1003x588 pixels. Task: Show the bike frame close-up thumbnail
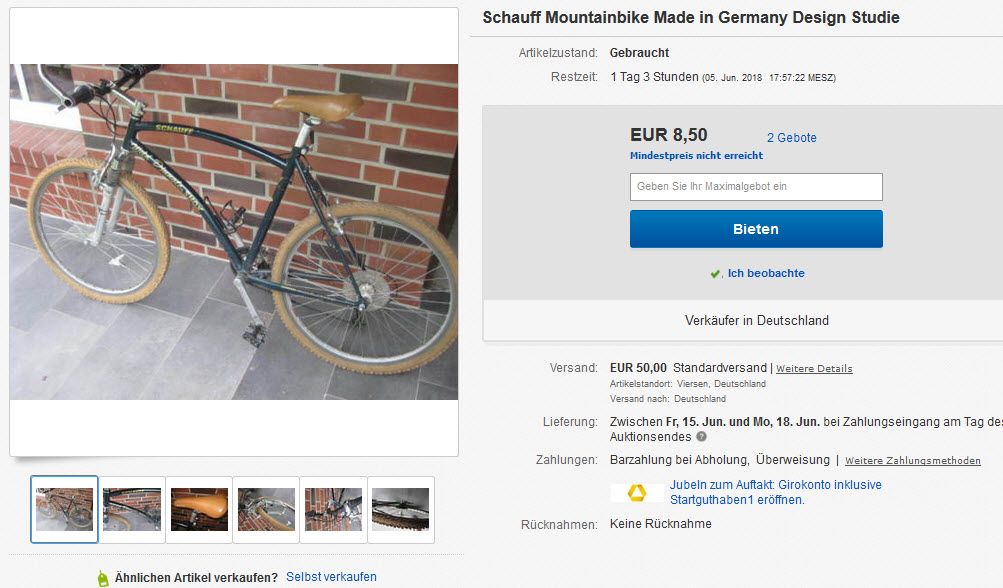tap(132, 509)
